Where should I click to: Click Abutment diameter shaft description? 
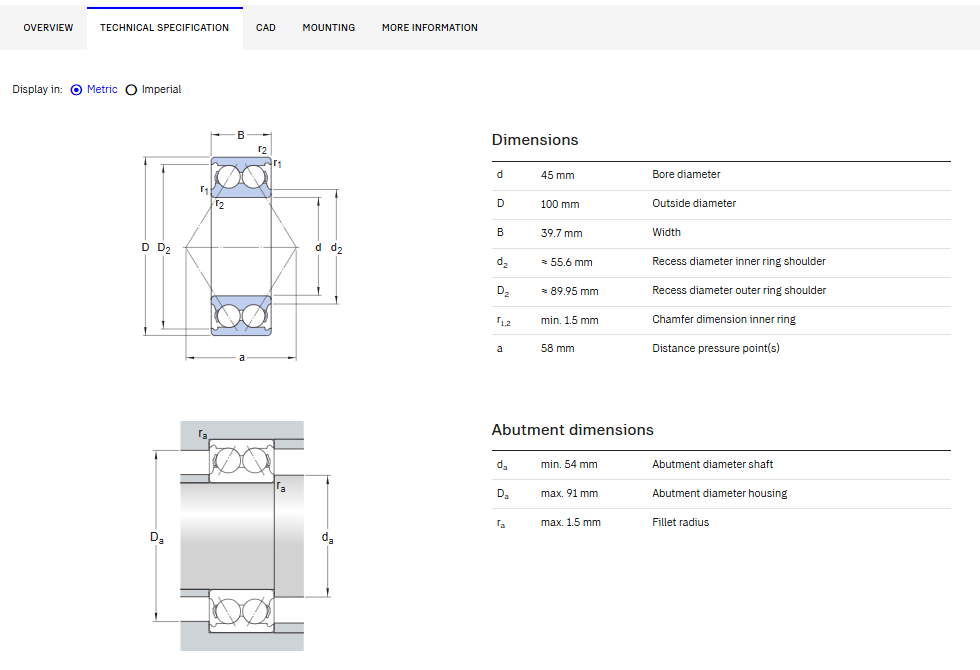click(712, 464)
